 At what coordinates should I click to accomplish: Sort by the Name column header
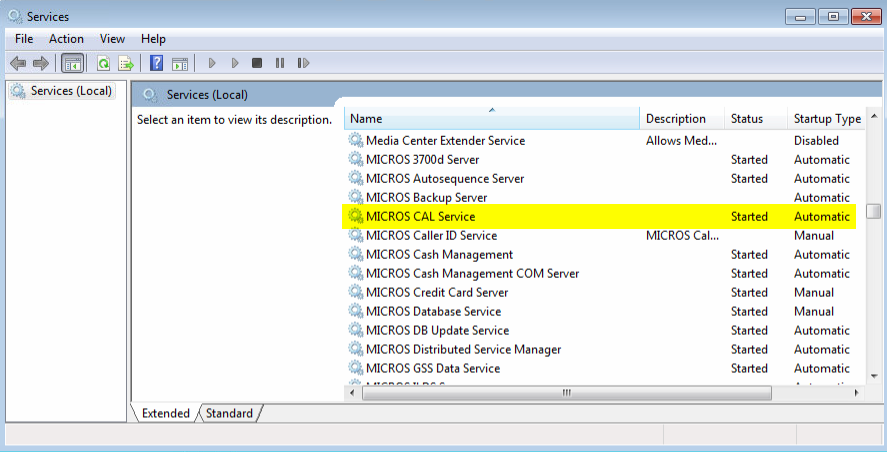click(x=492, y=119)
